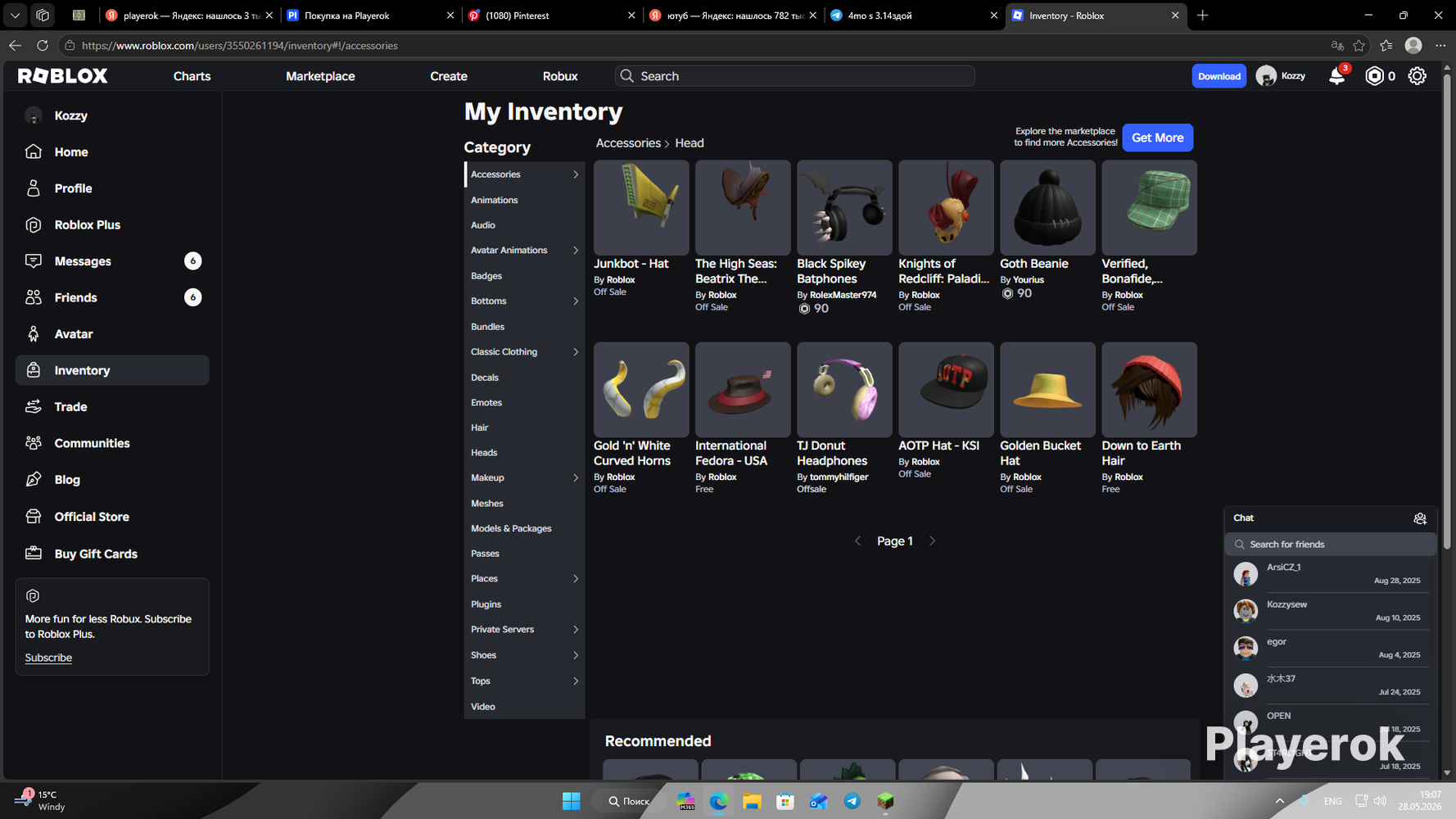This screenshot has height=819, width=1456.
Task: Expand the Places category
Action: click(576, 579)
